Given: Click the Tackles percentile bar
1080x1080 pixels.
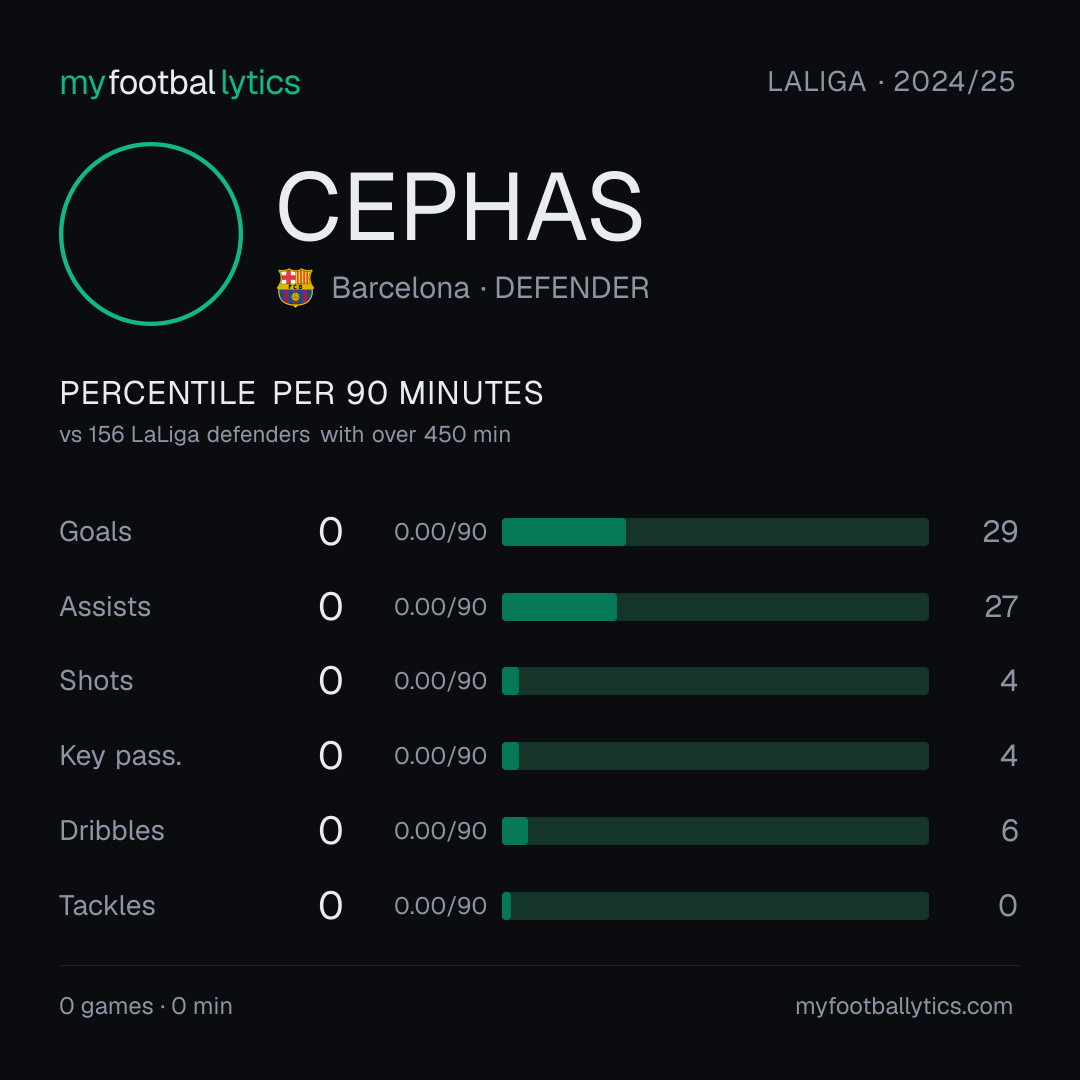Looking at the screenshot, I should click(x=715, y=906).
